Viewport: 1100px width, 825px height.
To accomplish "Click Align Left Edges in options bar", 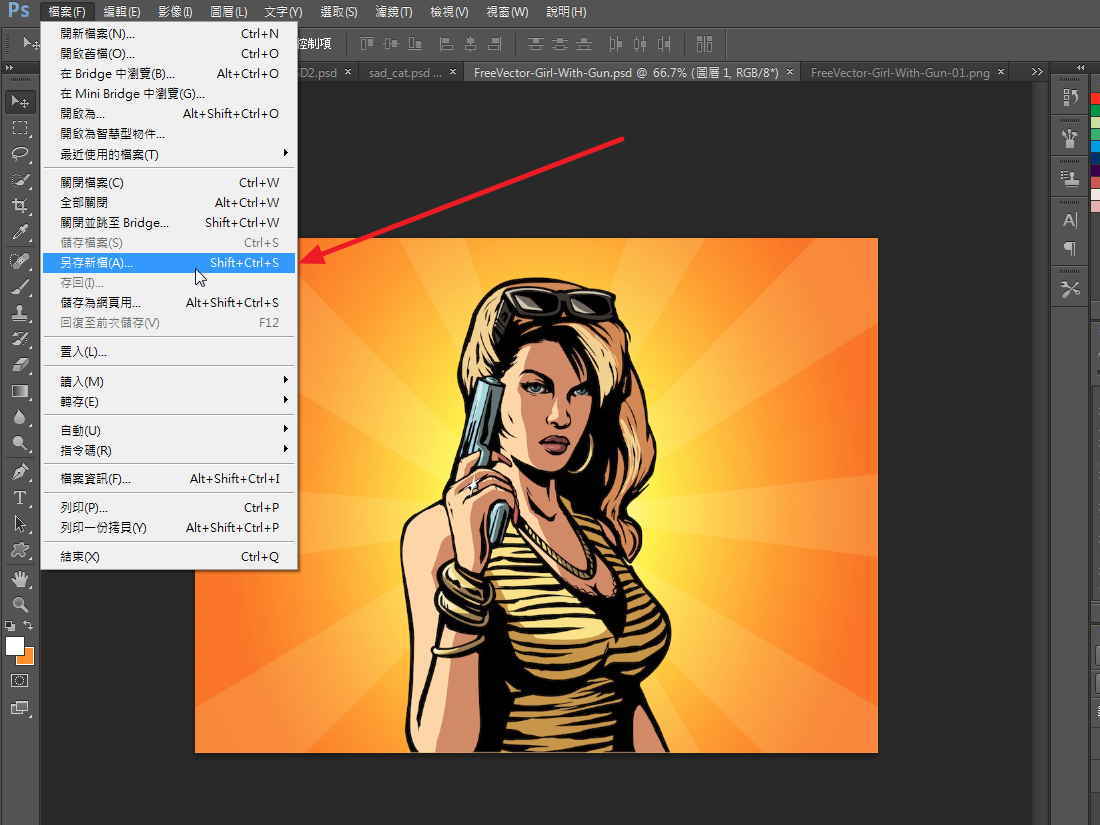I will 446,44.
